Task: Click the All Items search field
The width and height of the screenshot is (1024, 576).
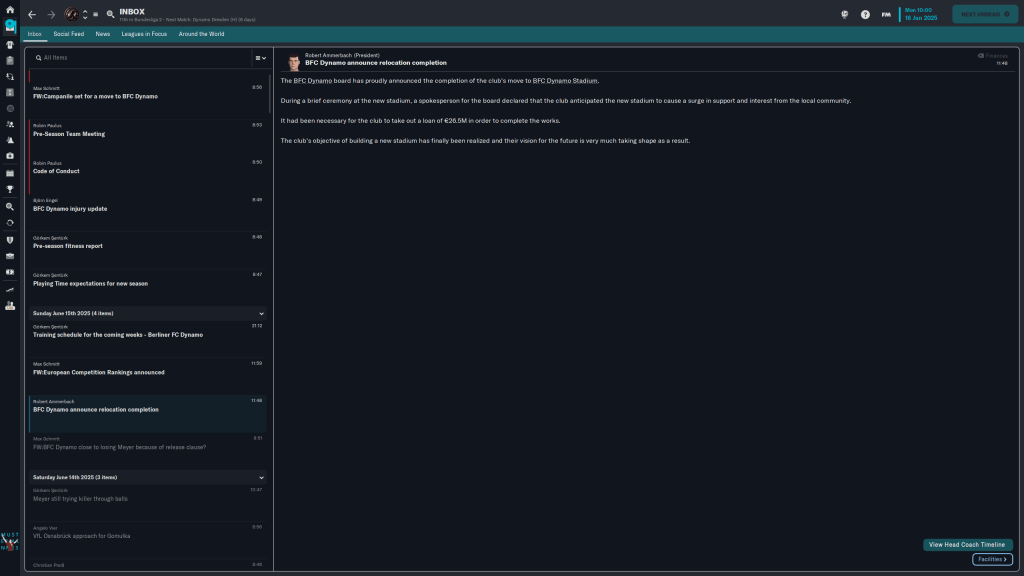Action: pos(140,58)
